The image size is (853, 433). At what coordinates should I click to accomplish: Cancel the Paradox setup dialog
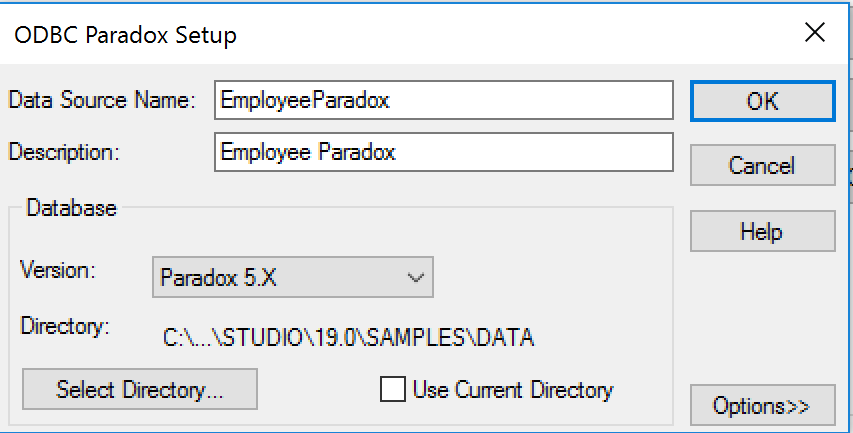click(x=763, y=165)
